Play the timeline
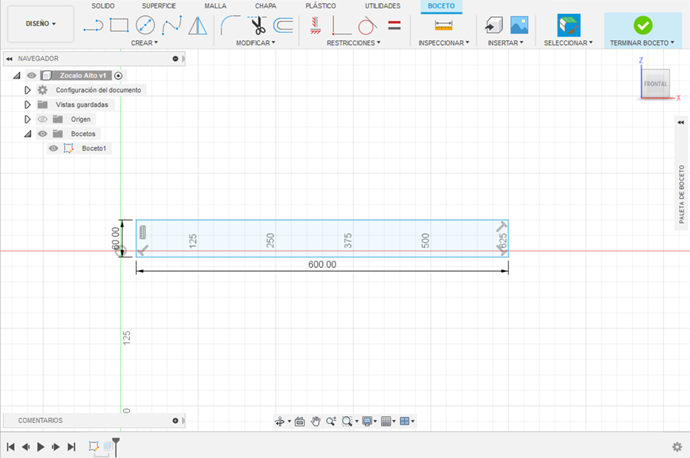The width and height of the screenshot is (690, 458). (x=40, y=447)
